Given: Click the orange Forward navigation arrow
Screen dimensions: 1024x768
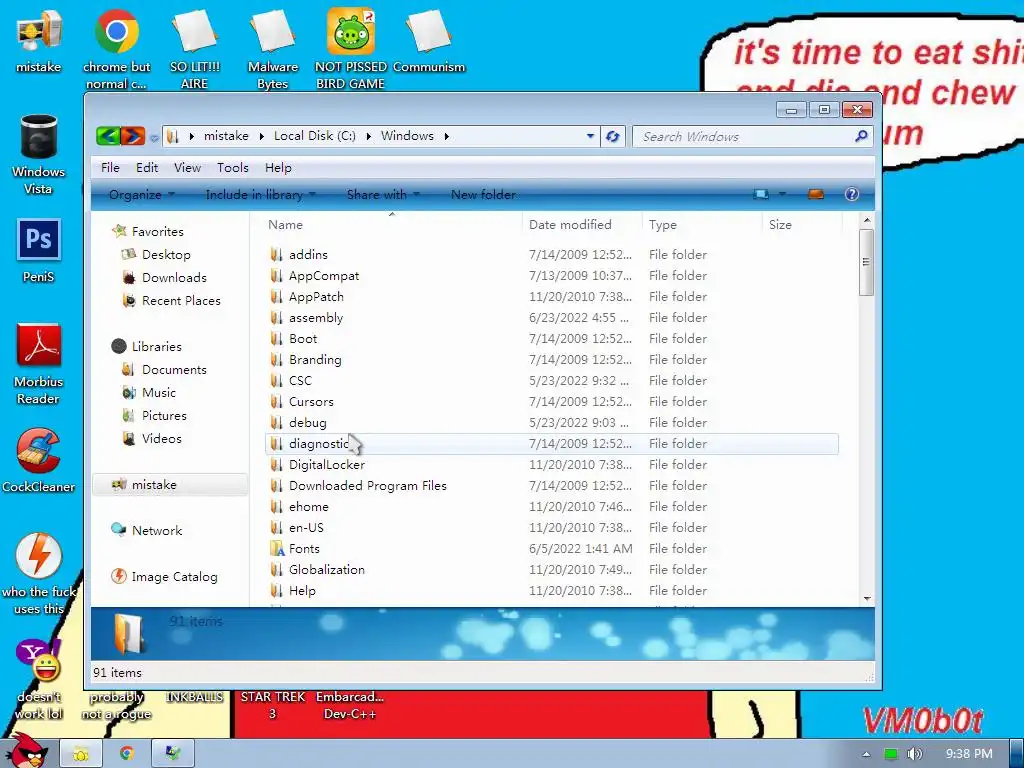Looking at the screenshot, I should coord(133,136).
